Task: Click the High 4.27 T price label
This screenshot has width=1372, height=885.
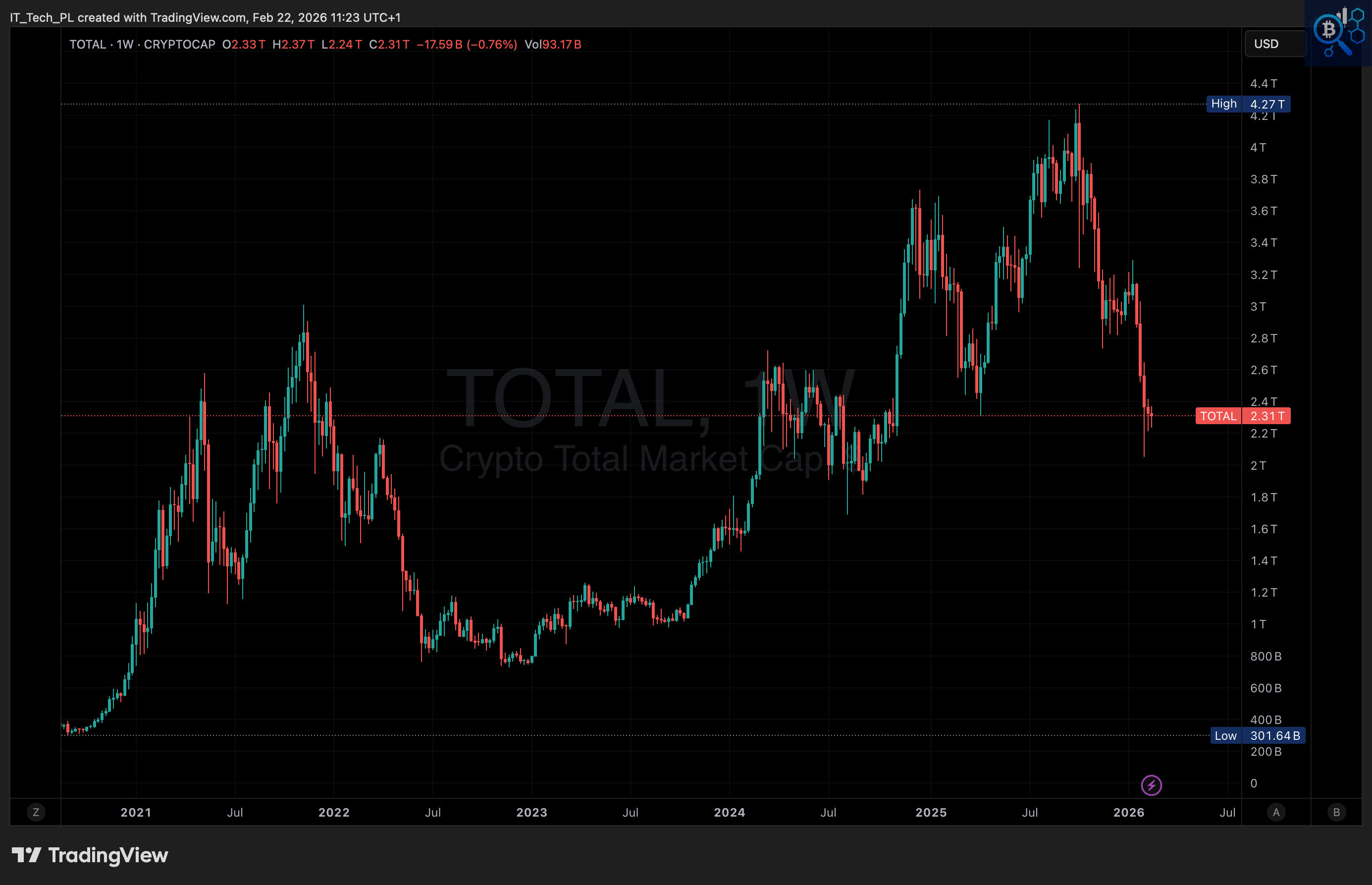Action: (x=1248, y=104)
